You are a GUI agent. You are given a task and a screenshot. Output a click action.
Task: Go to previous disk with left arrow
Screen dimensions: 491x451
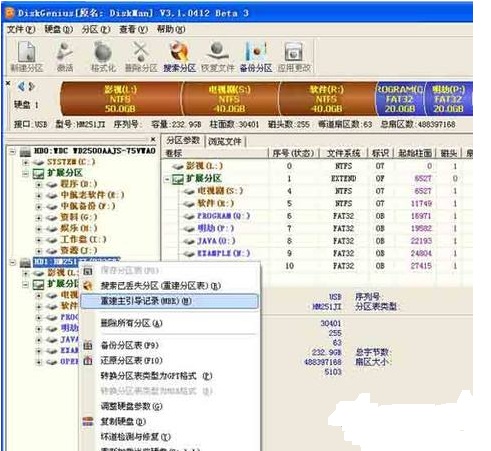click(21, 87)
